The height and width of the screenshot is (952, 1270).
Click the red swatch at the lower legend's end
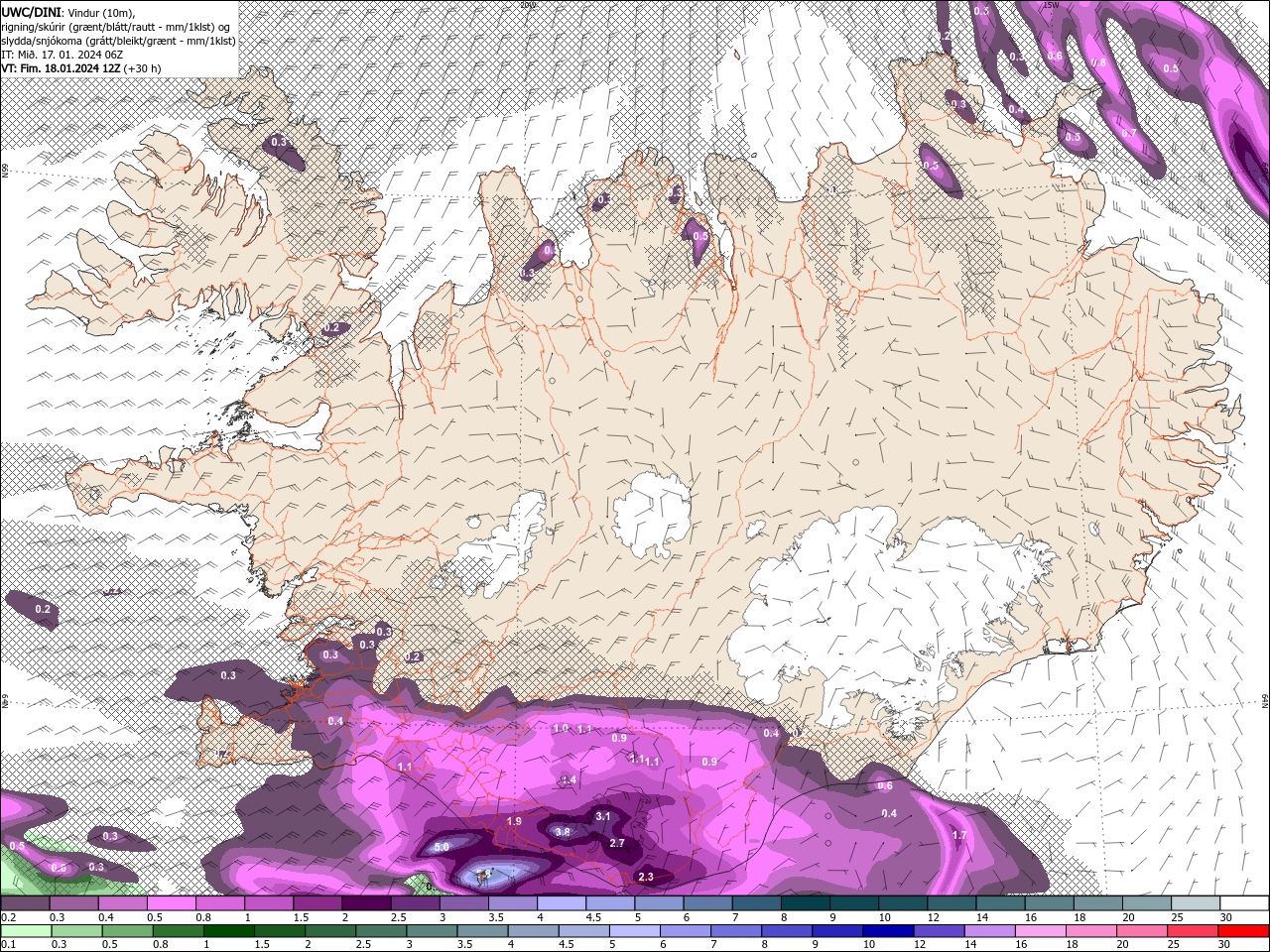point(1245,931)
